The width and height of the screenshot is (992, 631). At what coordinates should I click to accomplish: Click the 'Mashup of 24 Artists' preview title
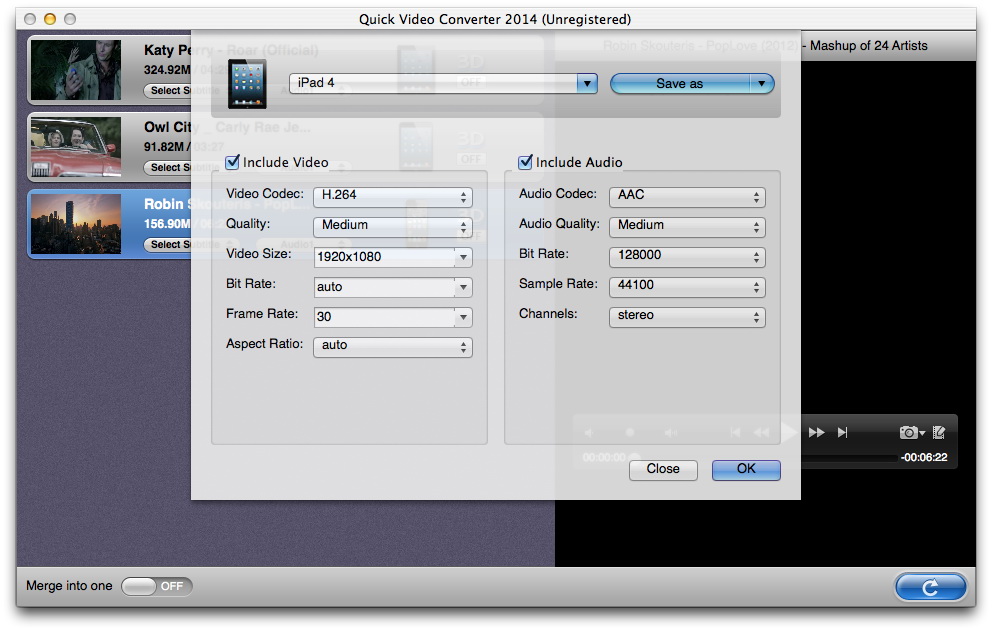click(869, 46)
